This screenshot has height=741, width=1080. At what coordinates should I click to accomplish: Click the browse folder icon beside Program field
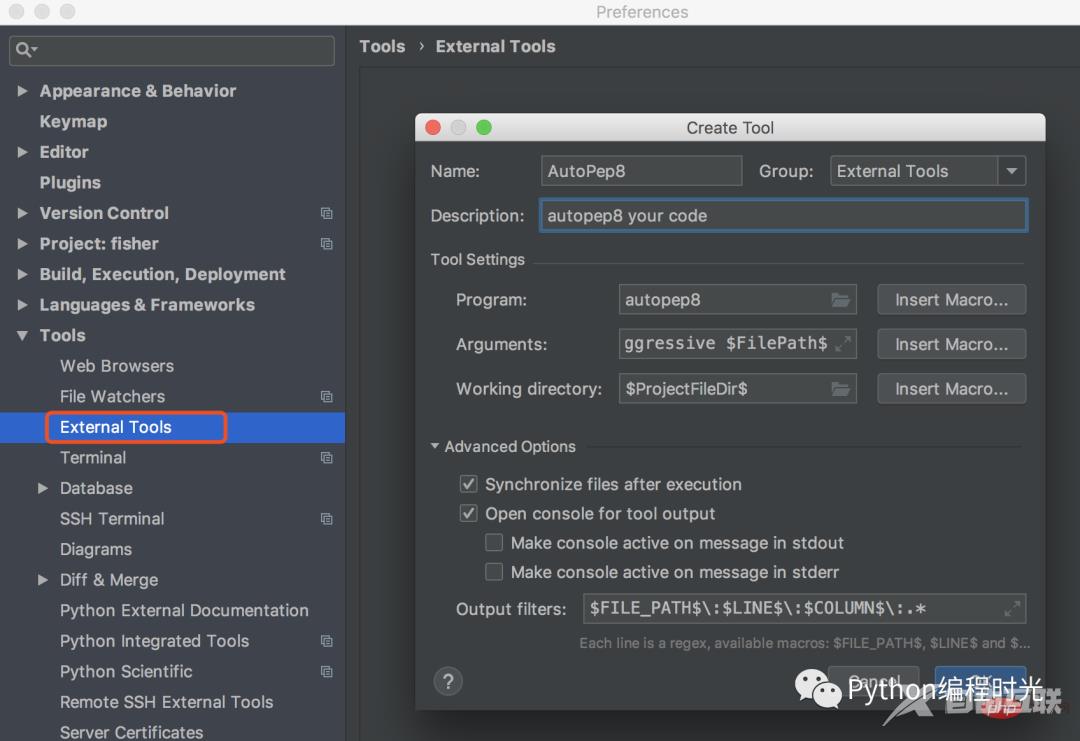pos(841,299)
